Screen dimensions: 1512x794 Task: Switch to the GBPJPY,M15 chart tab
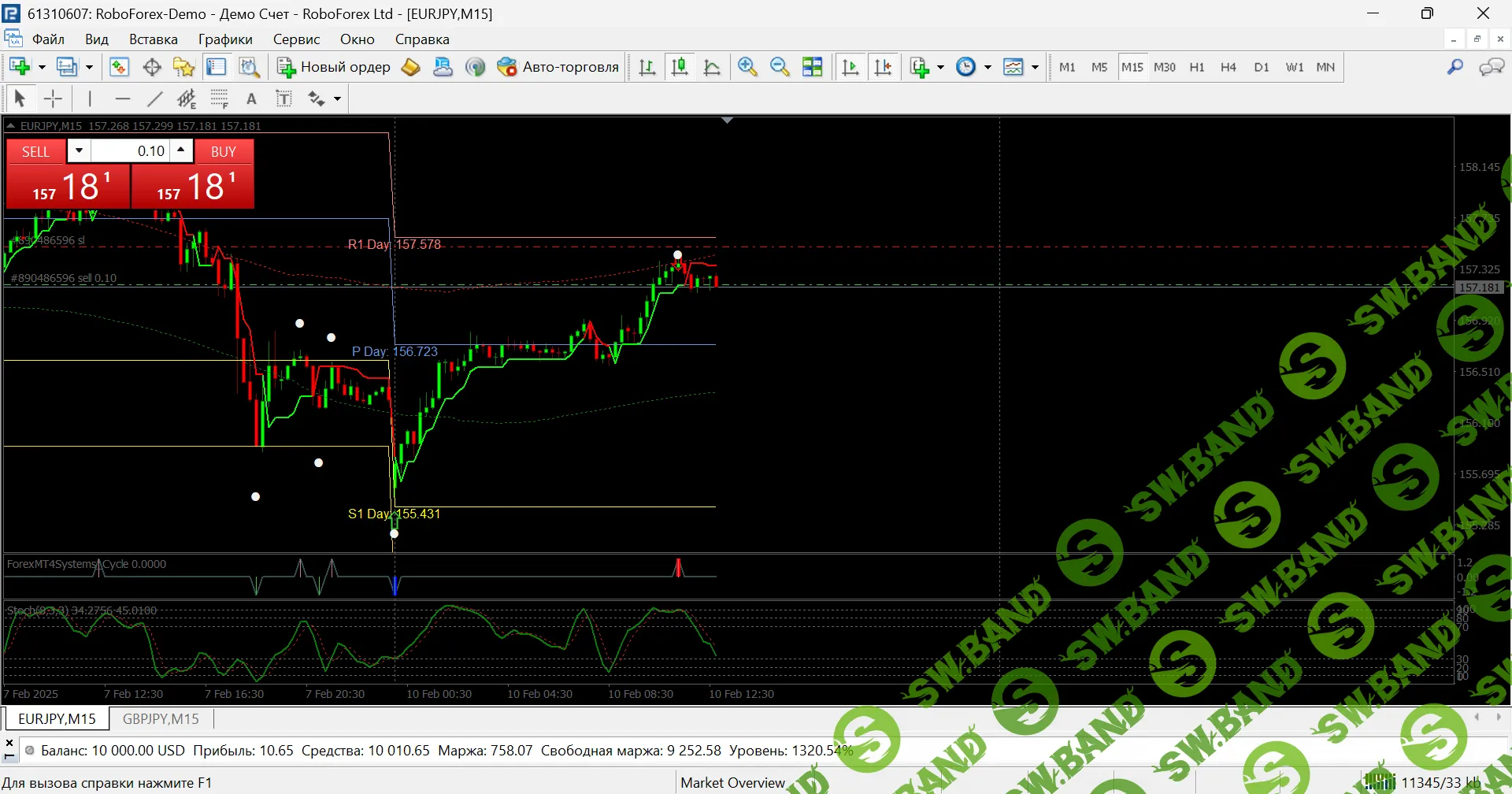pyautogui.click(x=161, y=719)
